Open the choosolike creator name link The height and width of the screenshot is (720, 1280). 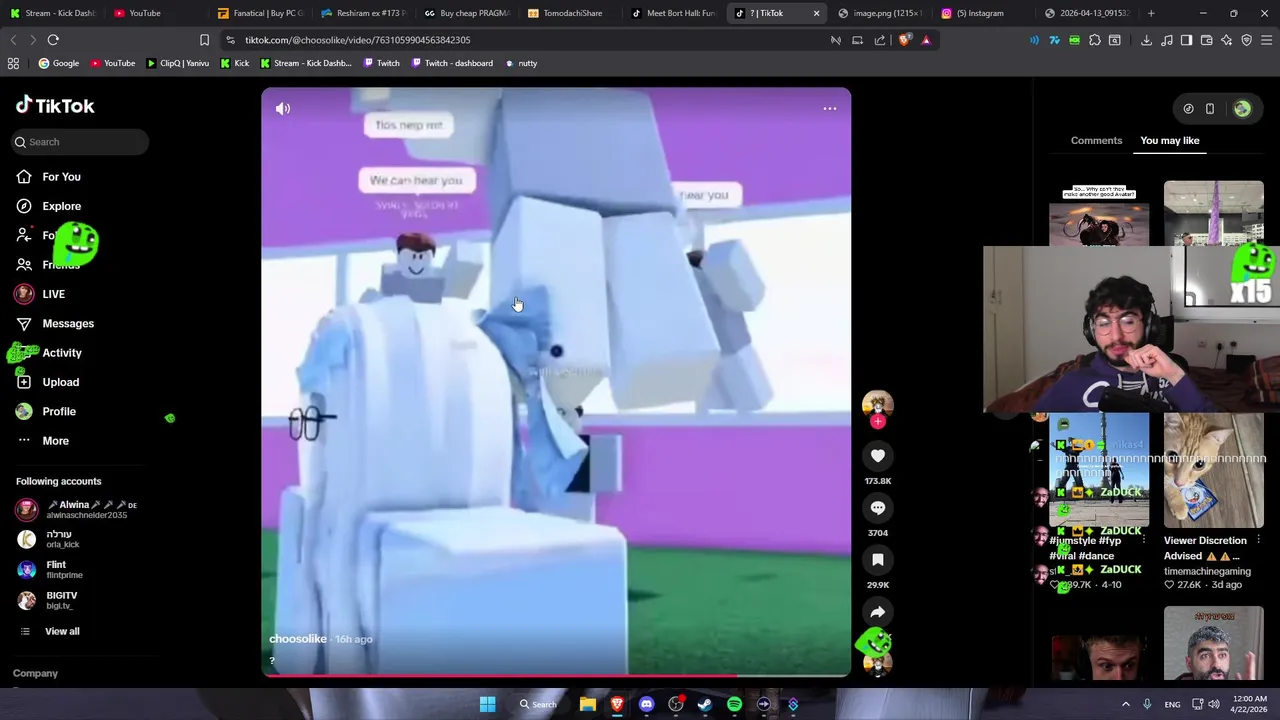(x=298, y=639)
